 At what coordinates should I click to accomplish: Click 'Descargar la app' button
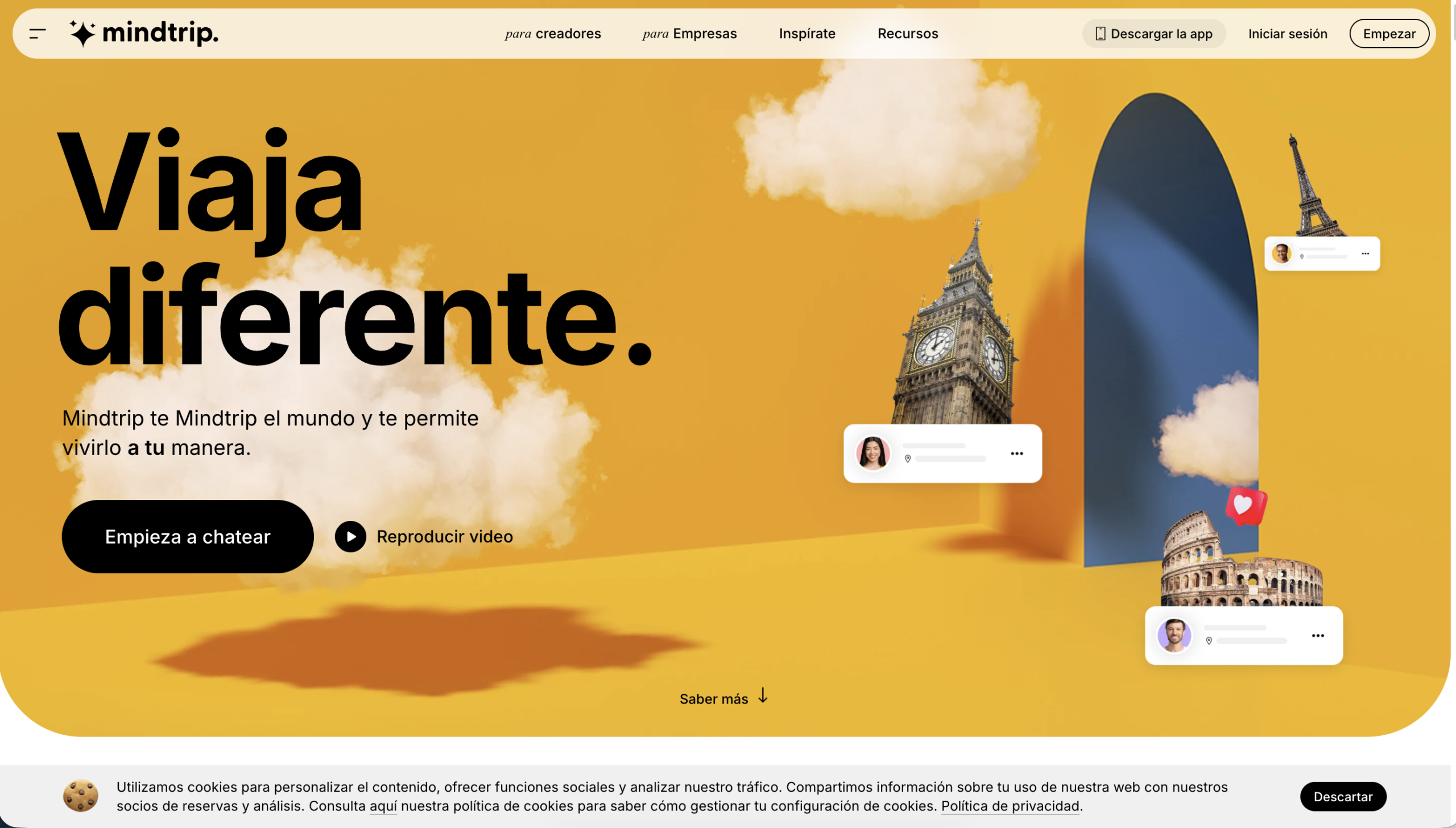(1153, 34)
